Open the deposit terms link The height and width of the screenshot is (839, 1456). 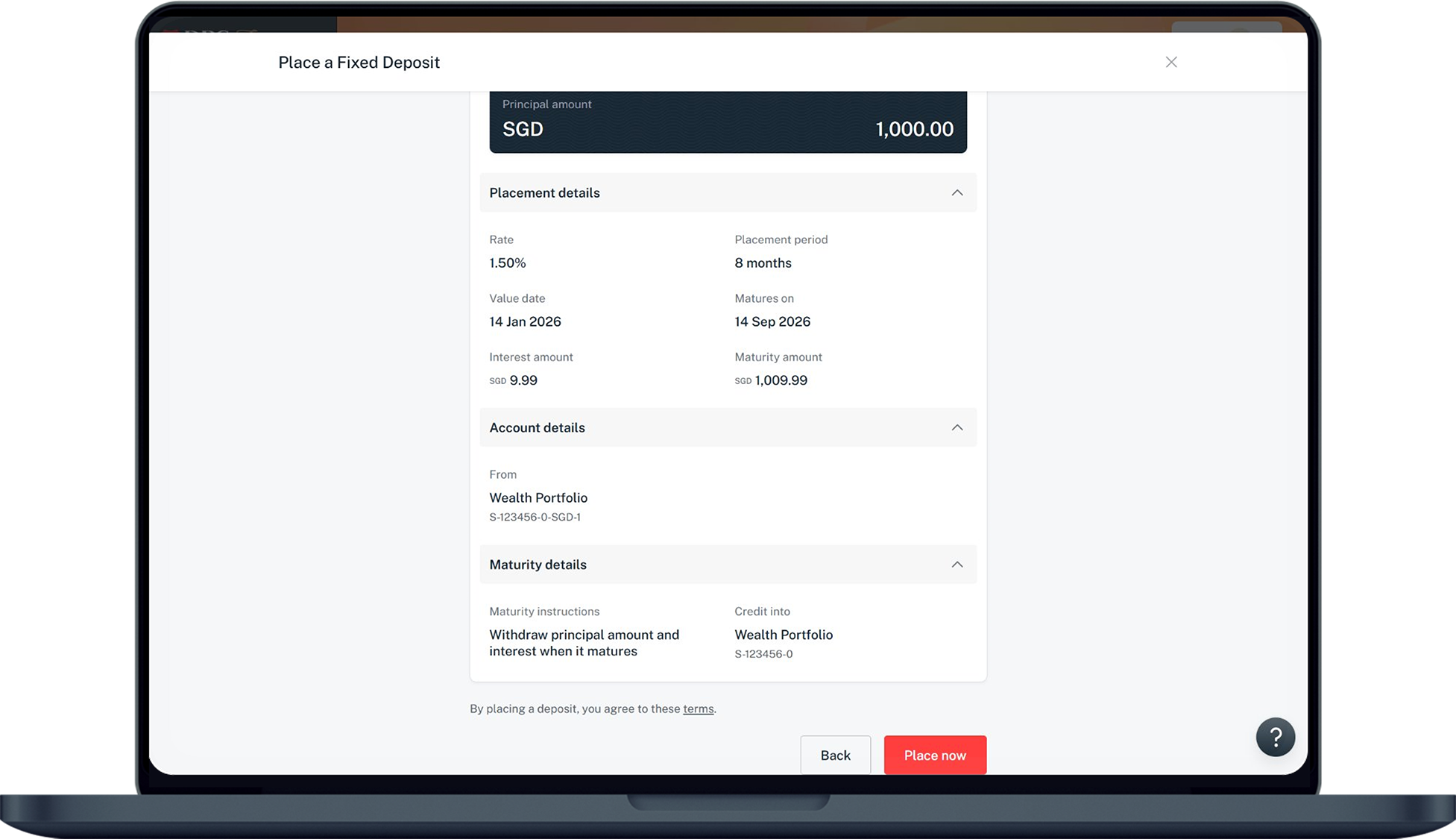click(x=698, y=708)
